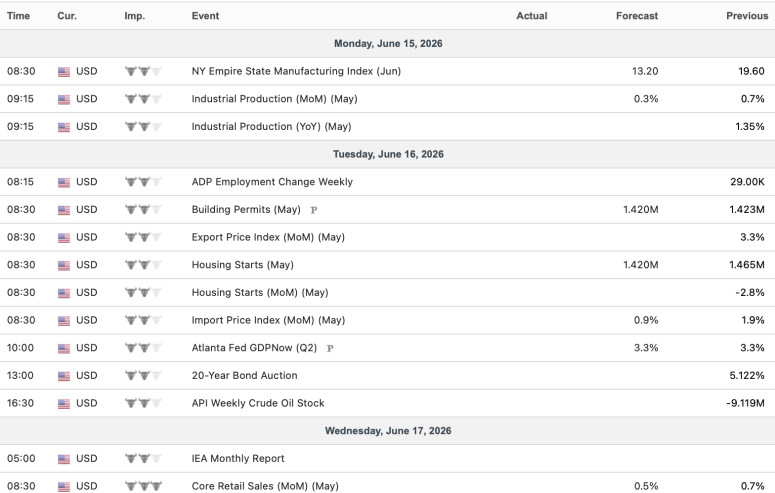
Task: Click importance bulls in Housing Starts (May) row
Action: (x=143, y=265)
